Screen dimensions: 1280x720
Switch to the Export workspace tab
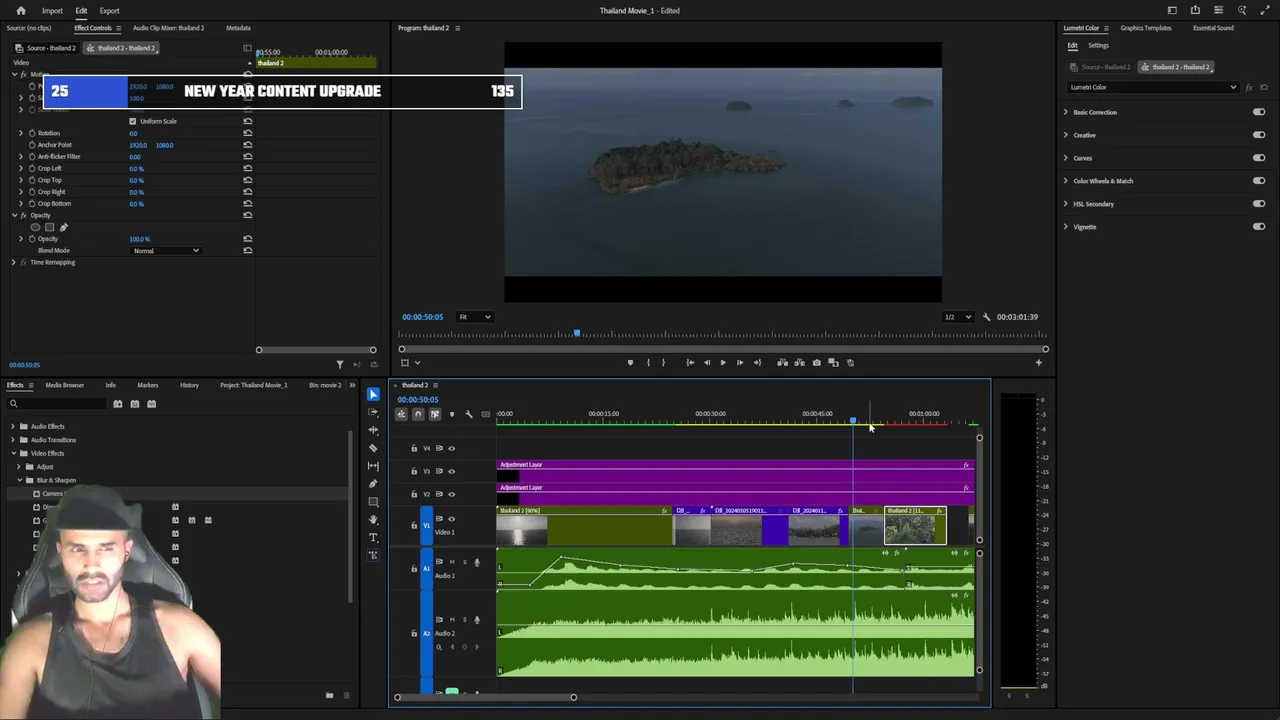click(x=109, y=11)
